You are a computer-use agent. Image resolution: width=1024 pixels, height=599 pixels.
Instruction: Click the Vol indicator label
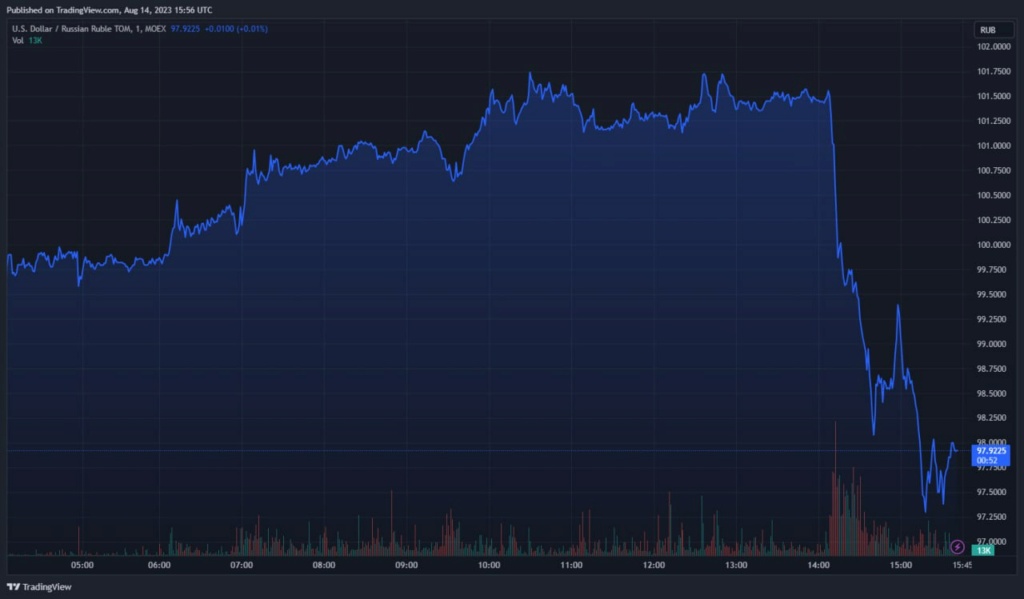18,40
